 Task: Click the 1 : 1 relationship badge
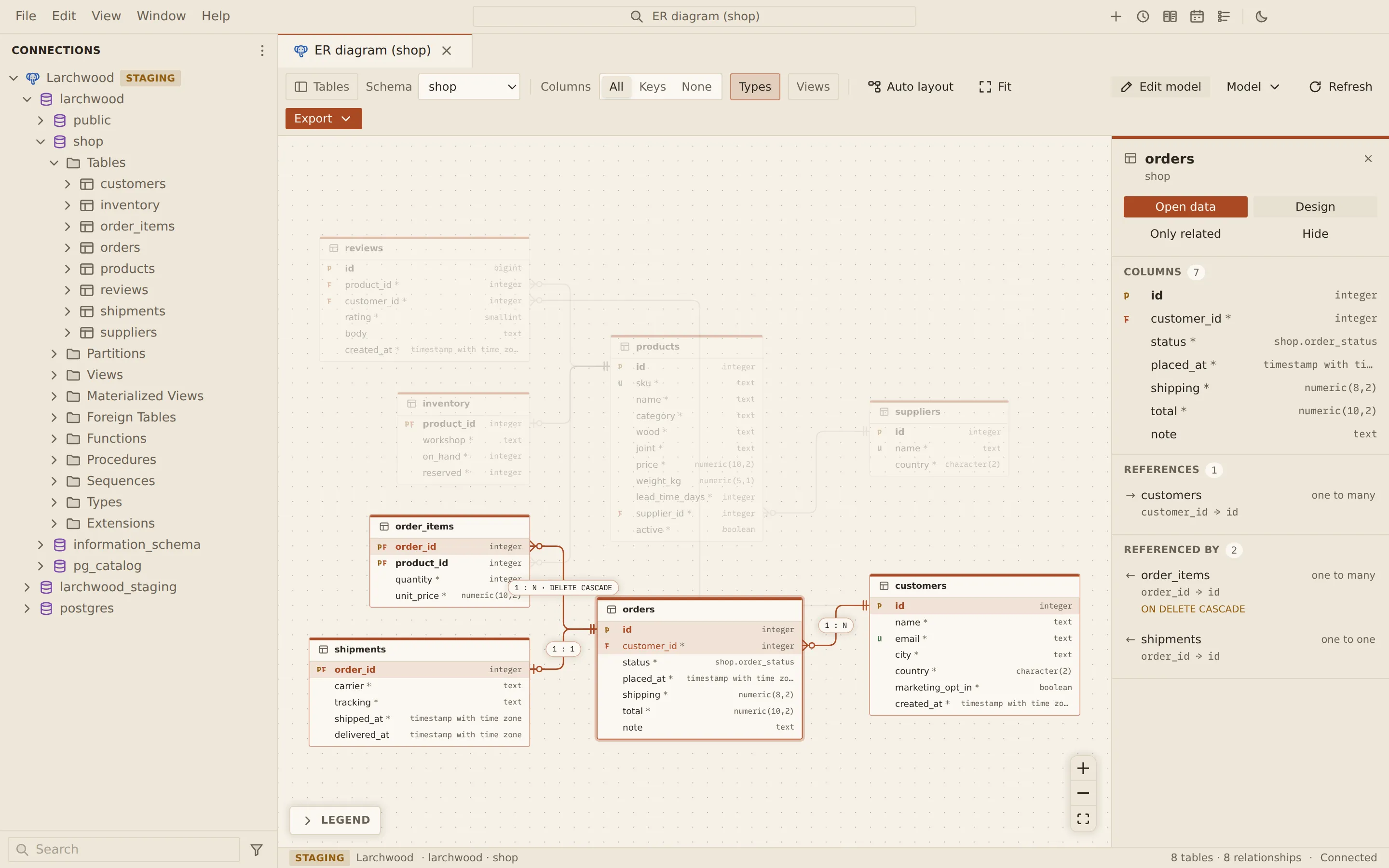click(x=563, y=649)
